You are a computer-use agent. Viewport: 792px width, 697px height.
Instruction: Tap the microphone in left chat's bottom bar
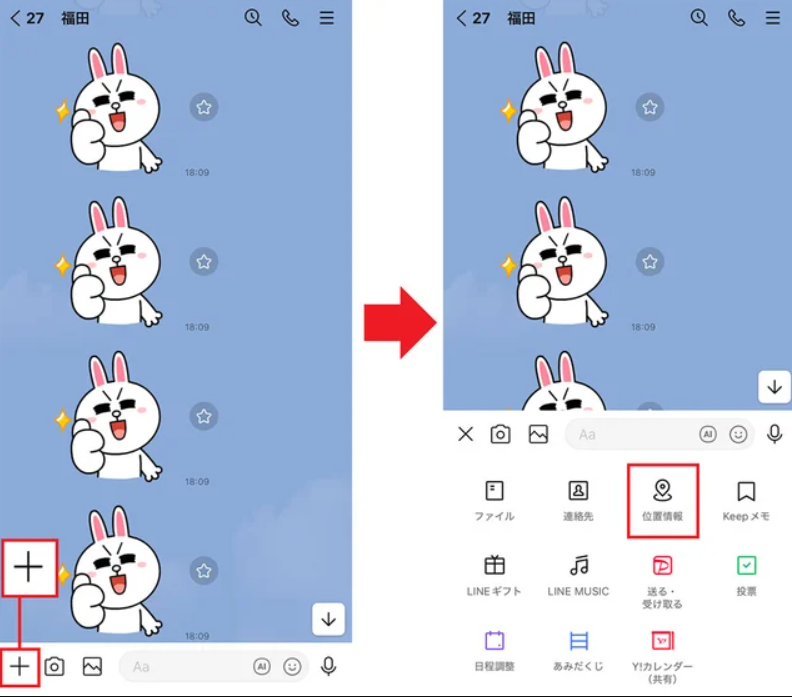[x=328, y=667]
